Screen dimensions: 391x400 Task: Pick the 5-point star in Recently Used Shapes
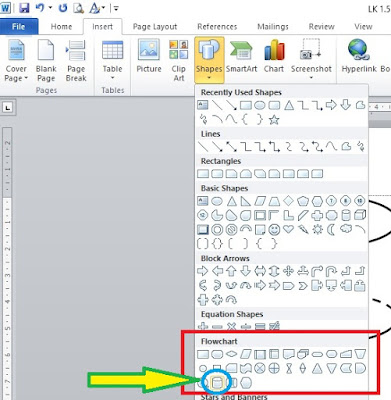274,120
